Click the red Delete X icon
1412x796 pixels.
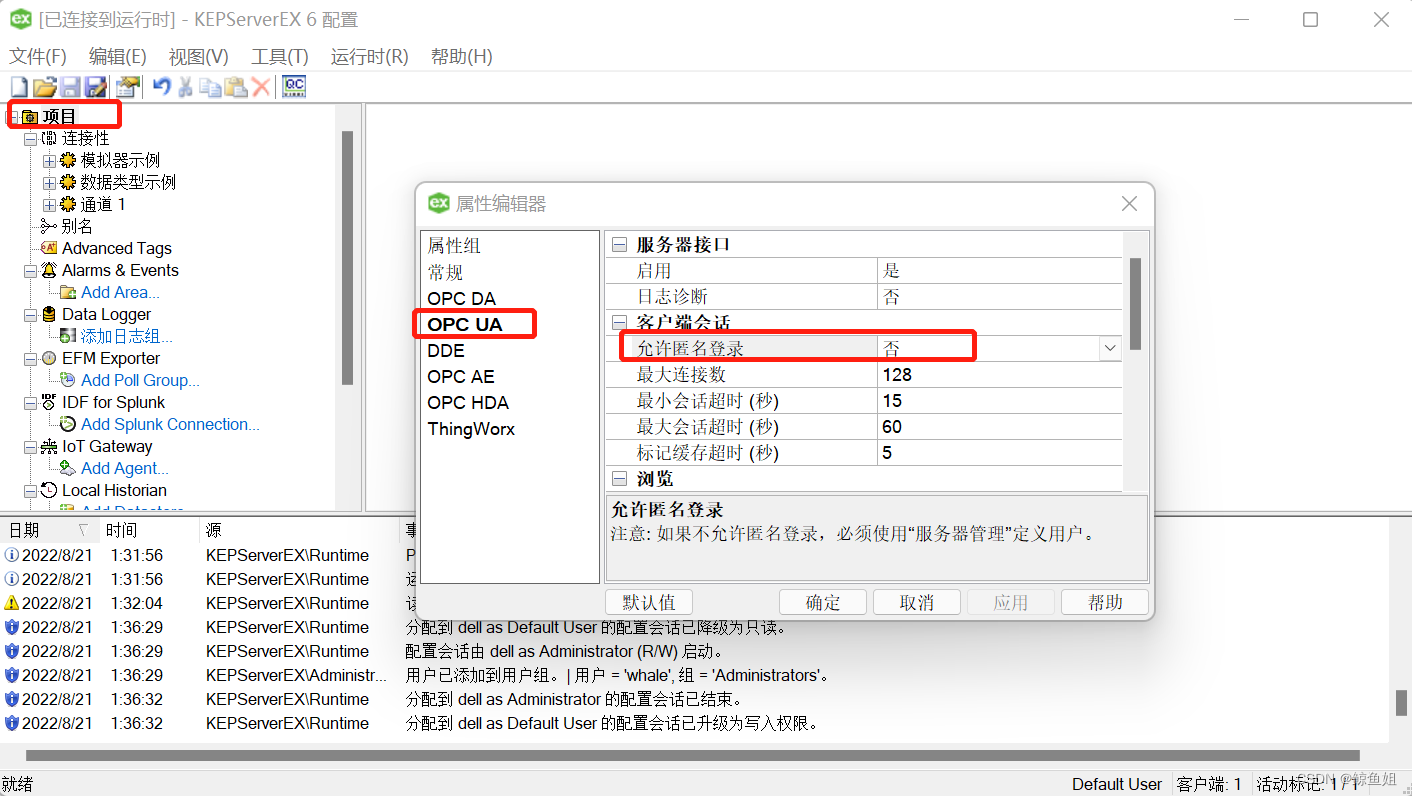click(261, 87)
